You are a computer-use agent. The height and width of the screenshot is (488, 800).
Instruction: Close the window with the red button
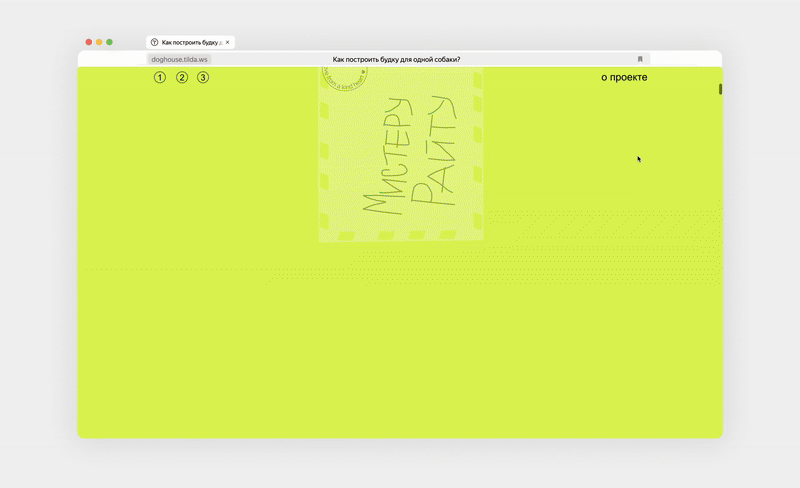[x=89, y=42]
